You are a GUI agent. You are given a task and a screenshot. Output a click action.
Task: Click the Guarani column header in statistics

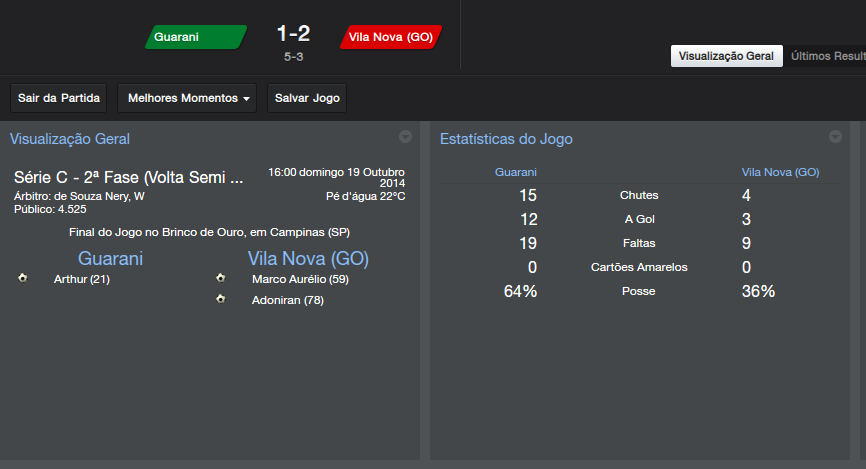coord(516,172)
